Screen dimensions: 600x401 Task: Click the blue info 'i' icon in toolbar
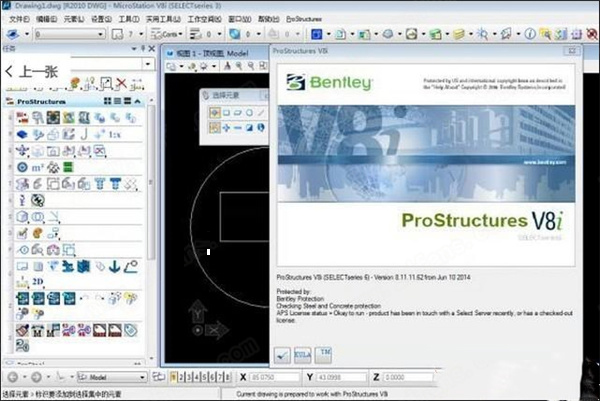click(530, 34)
